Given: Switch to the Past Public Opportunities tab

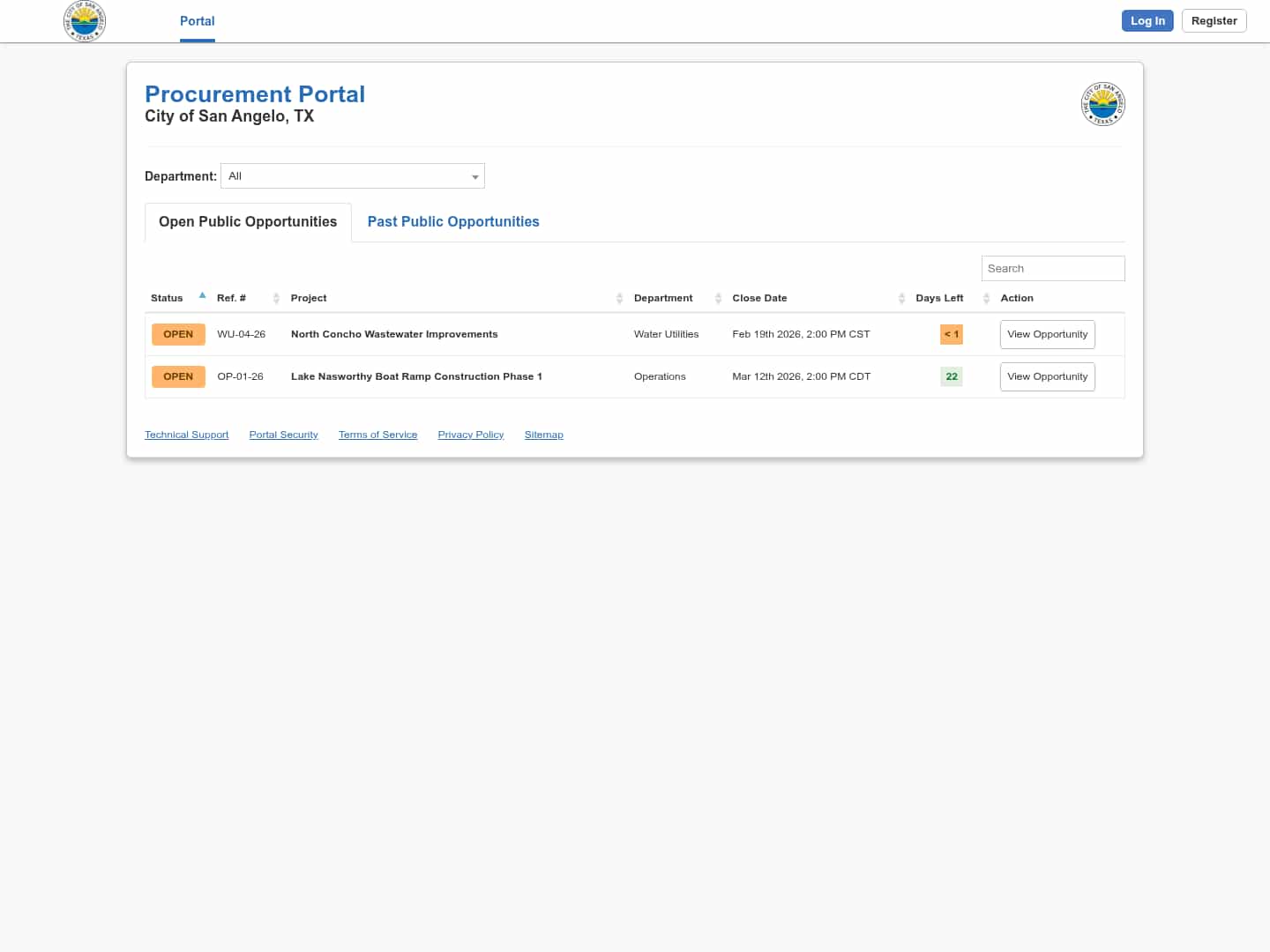Looking at the screenshot, I should [452, 221].
